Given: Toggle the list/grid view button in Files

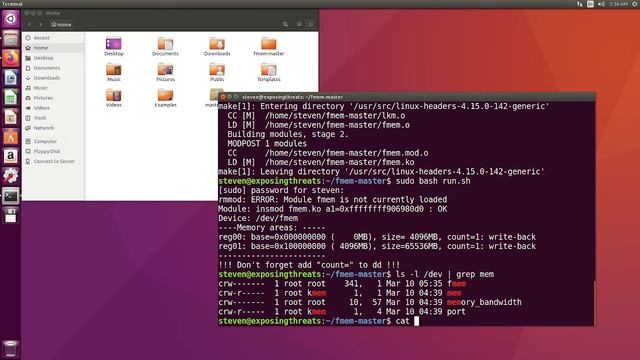Looking at the screenshot, I should pyautogui.click(x=299, y=24).
